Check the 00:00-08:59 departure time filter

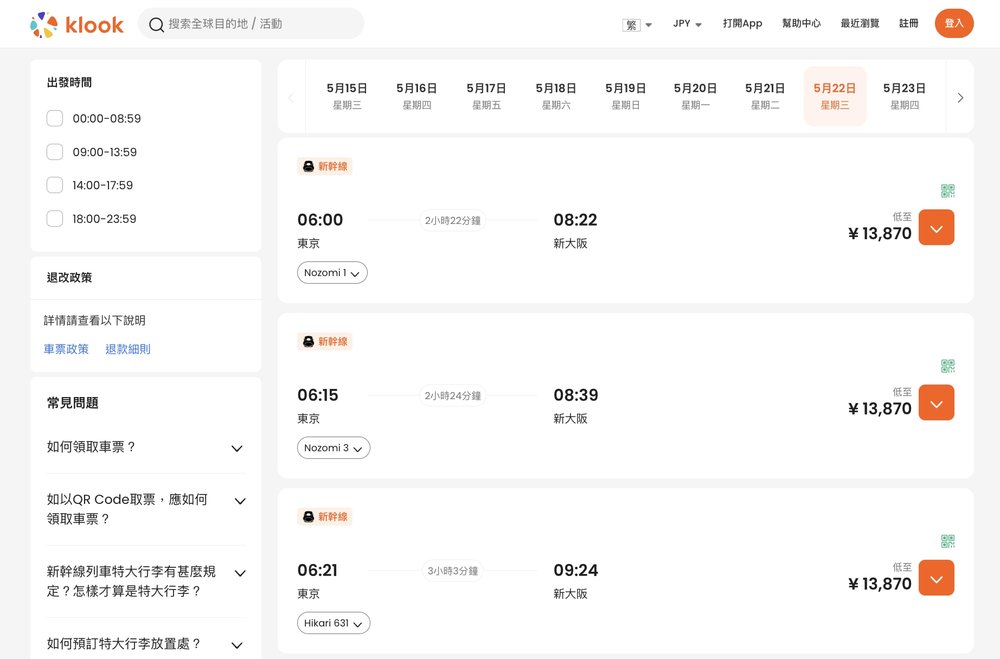coord(55,119)
